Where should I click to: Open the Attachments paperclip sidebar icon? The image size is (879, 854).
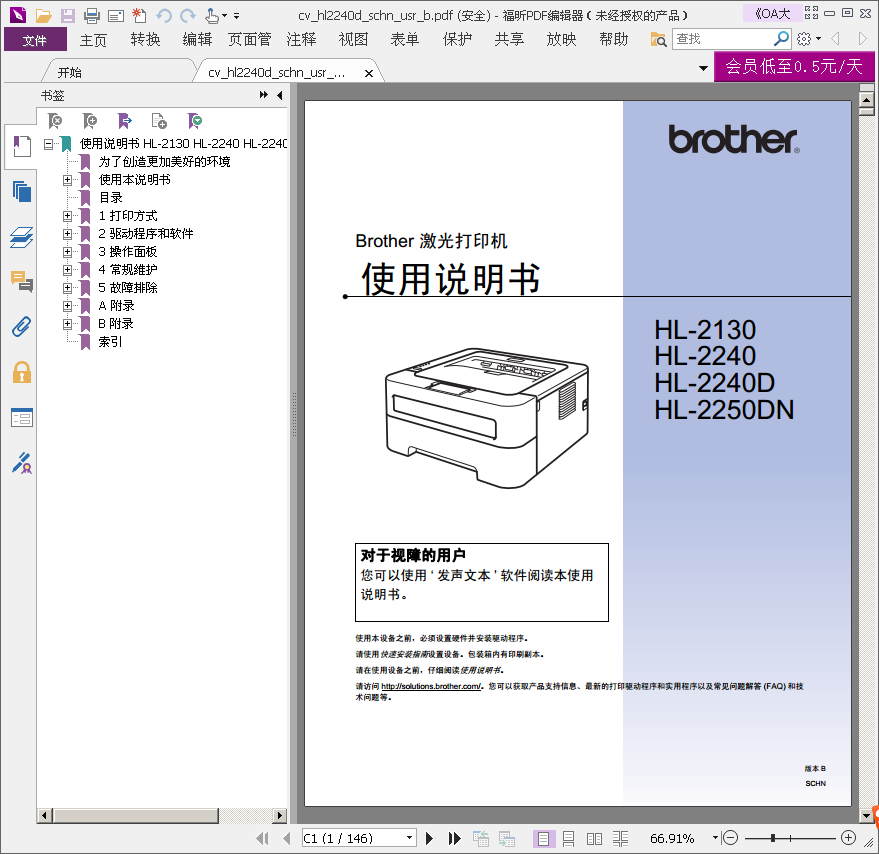pyautogui.click(x=22, y=326)
